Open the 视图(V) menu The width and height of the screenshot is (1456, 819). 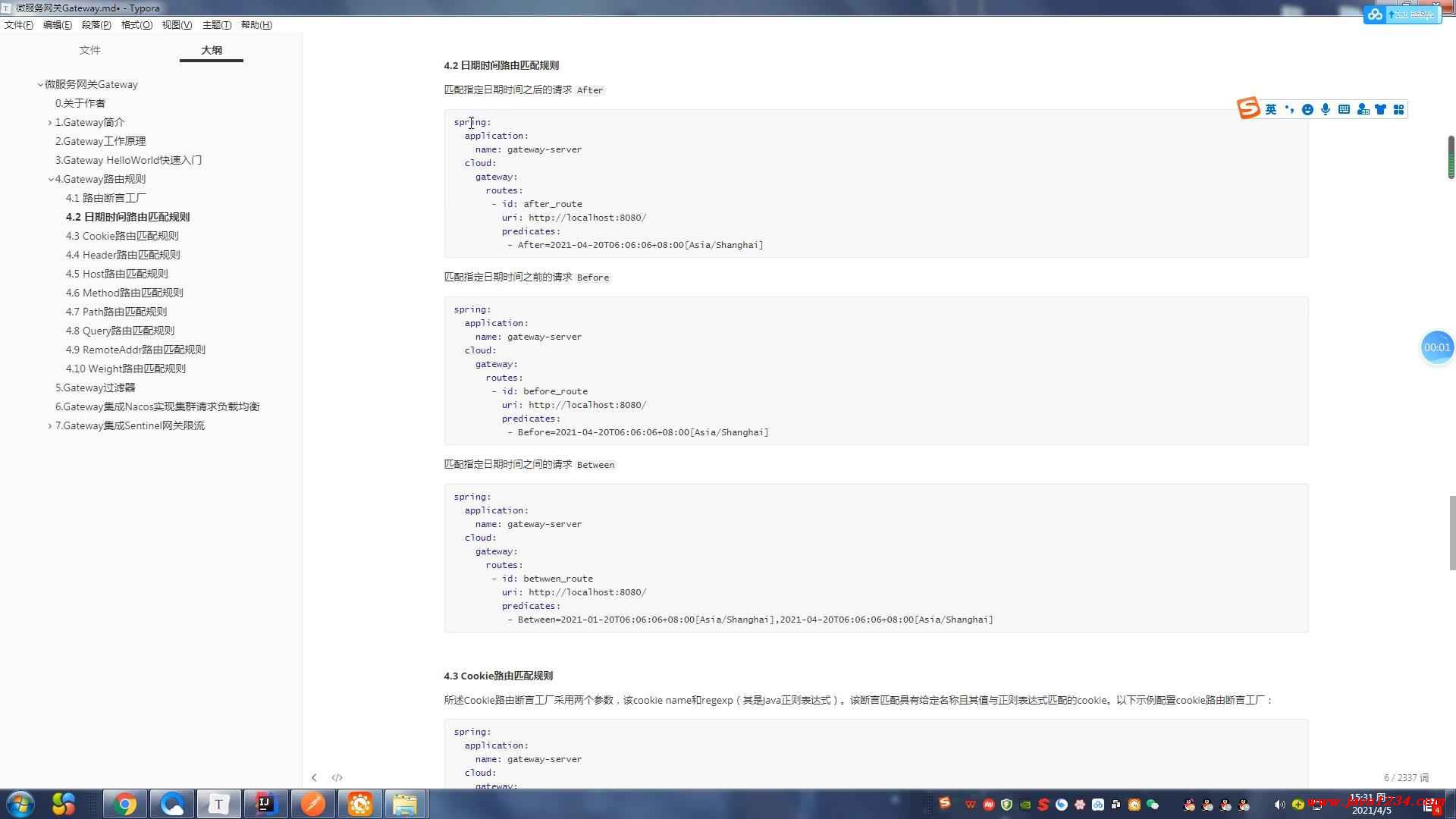click(x=177, y=25)
